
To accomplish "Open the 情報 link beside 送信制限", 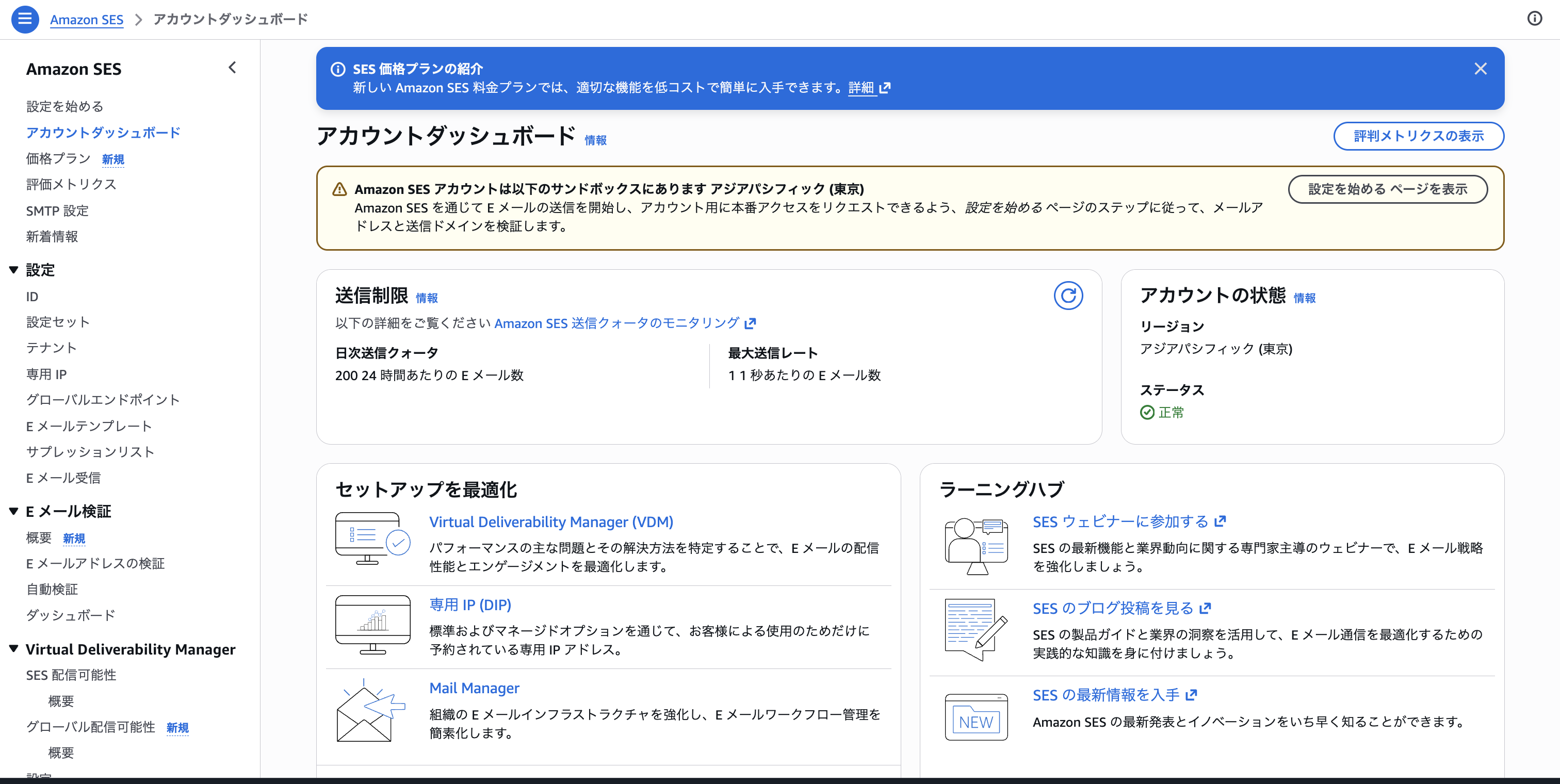I will [x=426, y=298].
